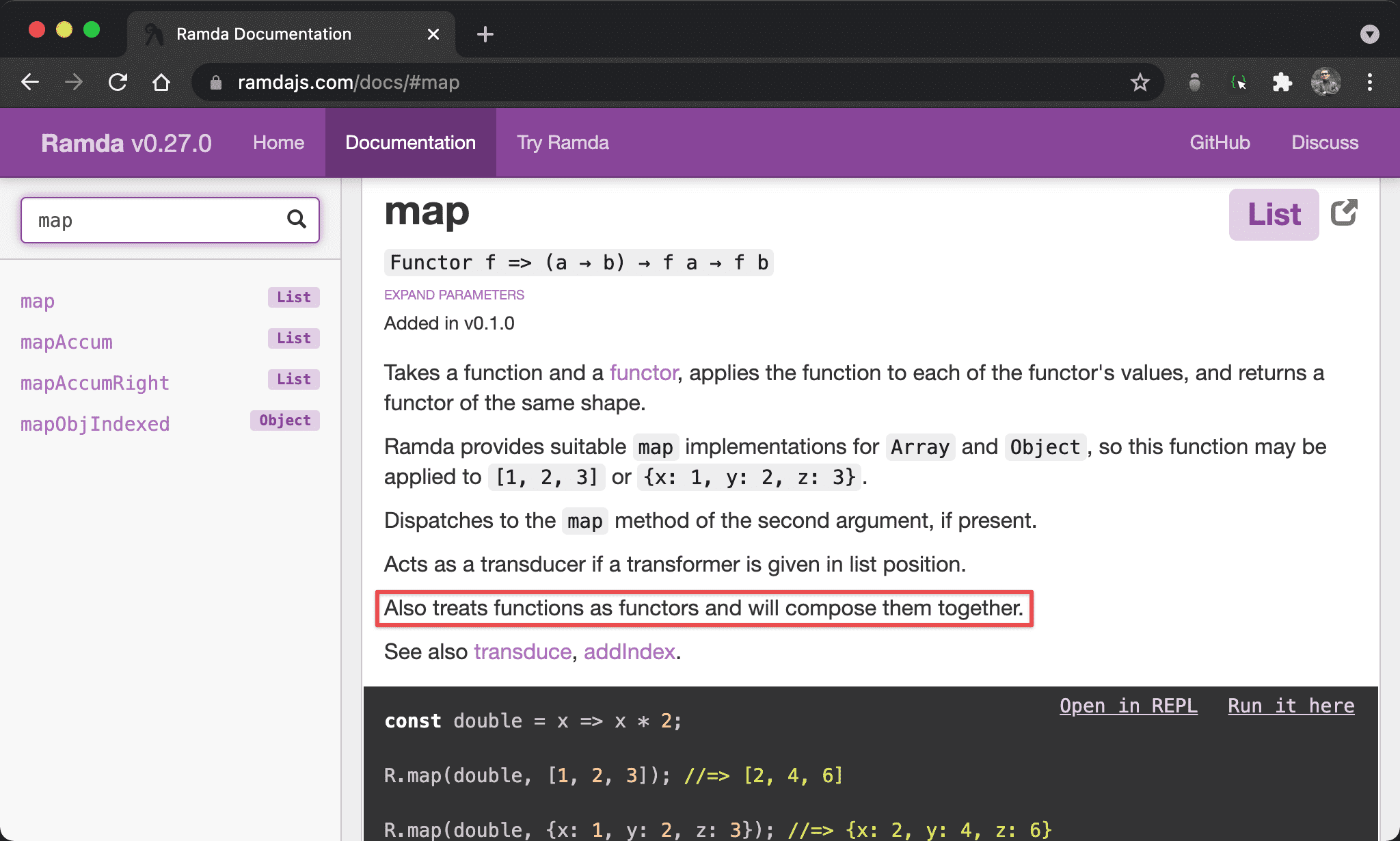The width and height of the screenshot is (1400, 841).
Task: Click the List badge next to mapAccumRight
Action: pyautogui.click(x=294, y=379)
